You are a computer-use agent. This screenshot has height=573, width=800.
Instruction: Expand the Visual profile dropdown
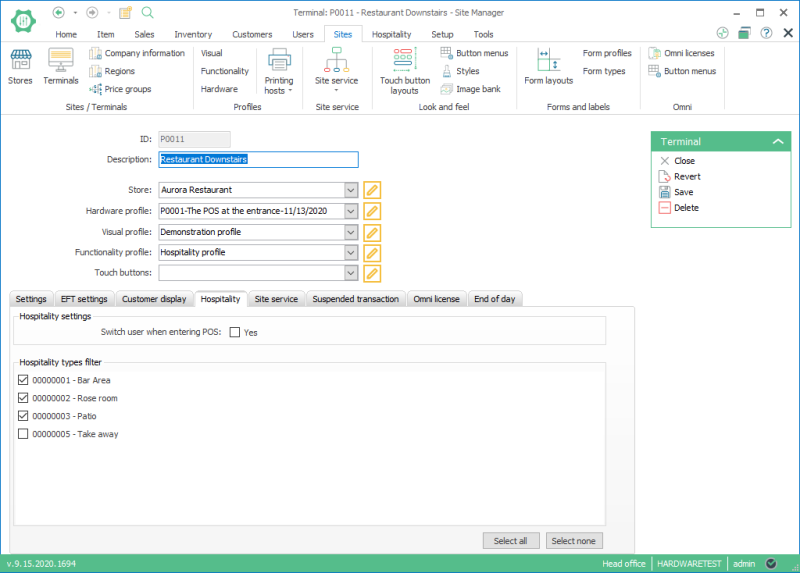click(351, 232)
